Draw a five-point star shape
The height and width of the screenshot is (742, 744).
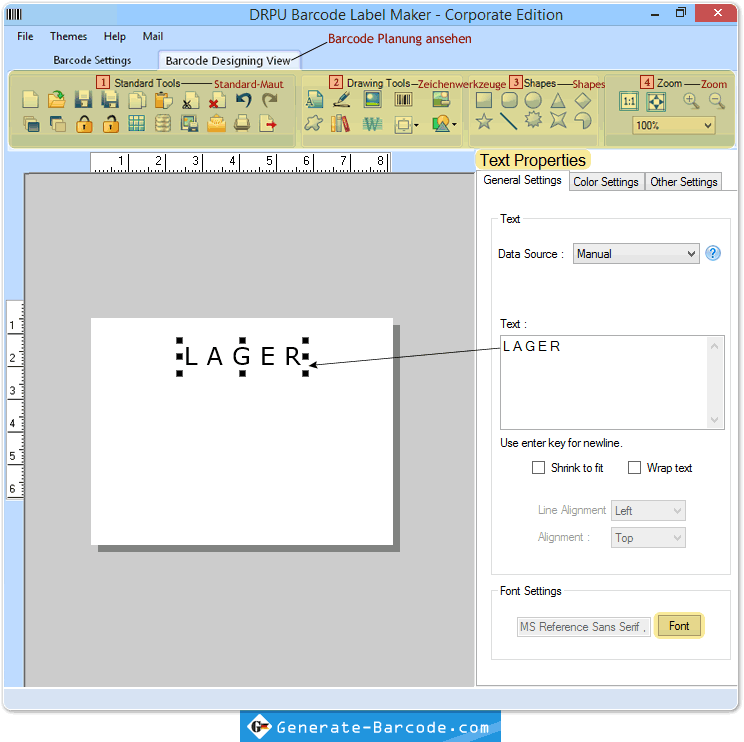pos(484,121)
